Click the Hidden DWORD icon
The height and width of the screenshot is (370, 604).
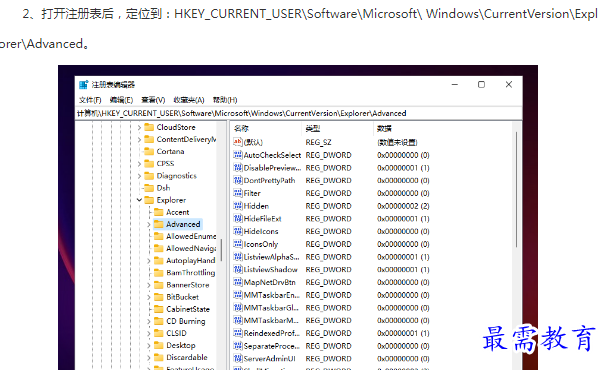click(x=238, y=206)
